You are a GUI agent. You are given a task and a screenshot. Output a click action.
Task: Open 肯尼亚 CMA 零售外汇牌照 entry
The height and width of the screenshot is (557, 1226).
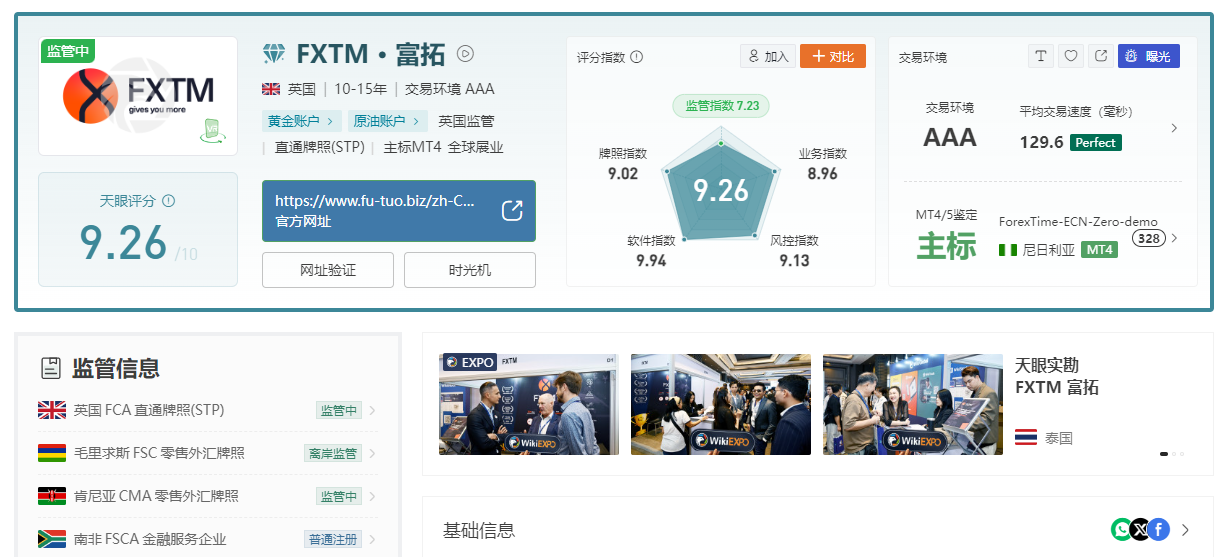click(x=207, y=496)
